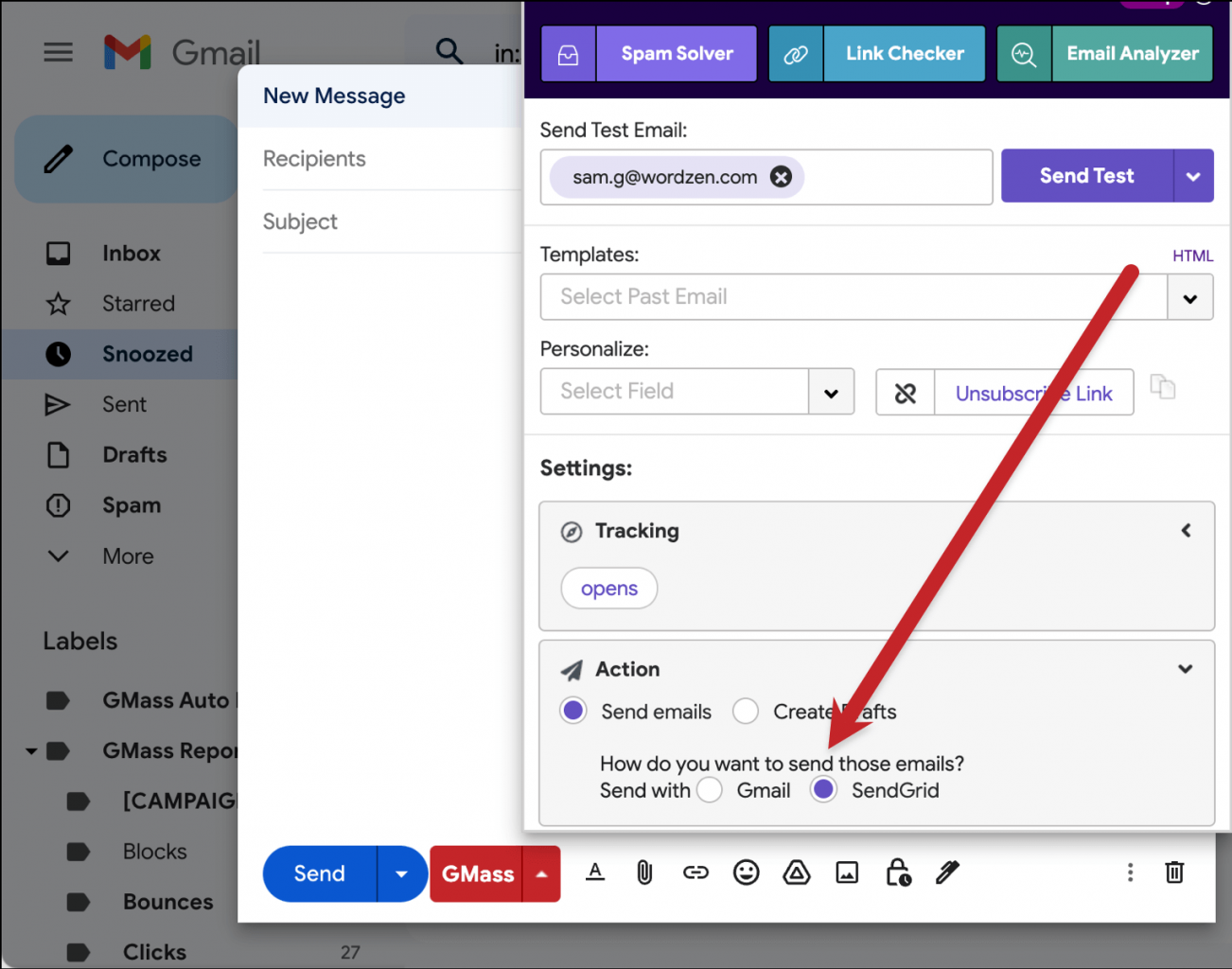The height and width of the screenshot is (969, 1232).
Task: Open the Personalize Select Field dropdown
Action: (832, 393)
